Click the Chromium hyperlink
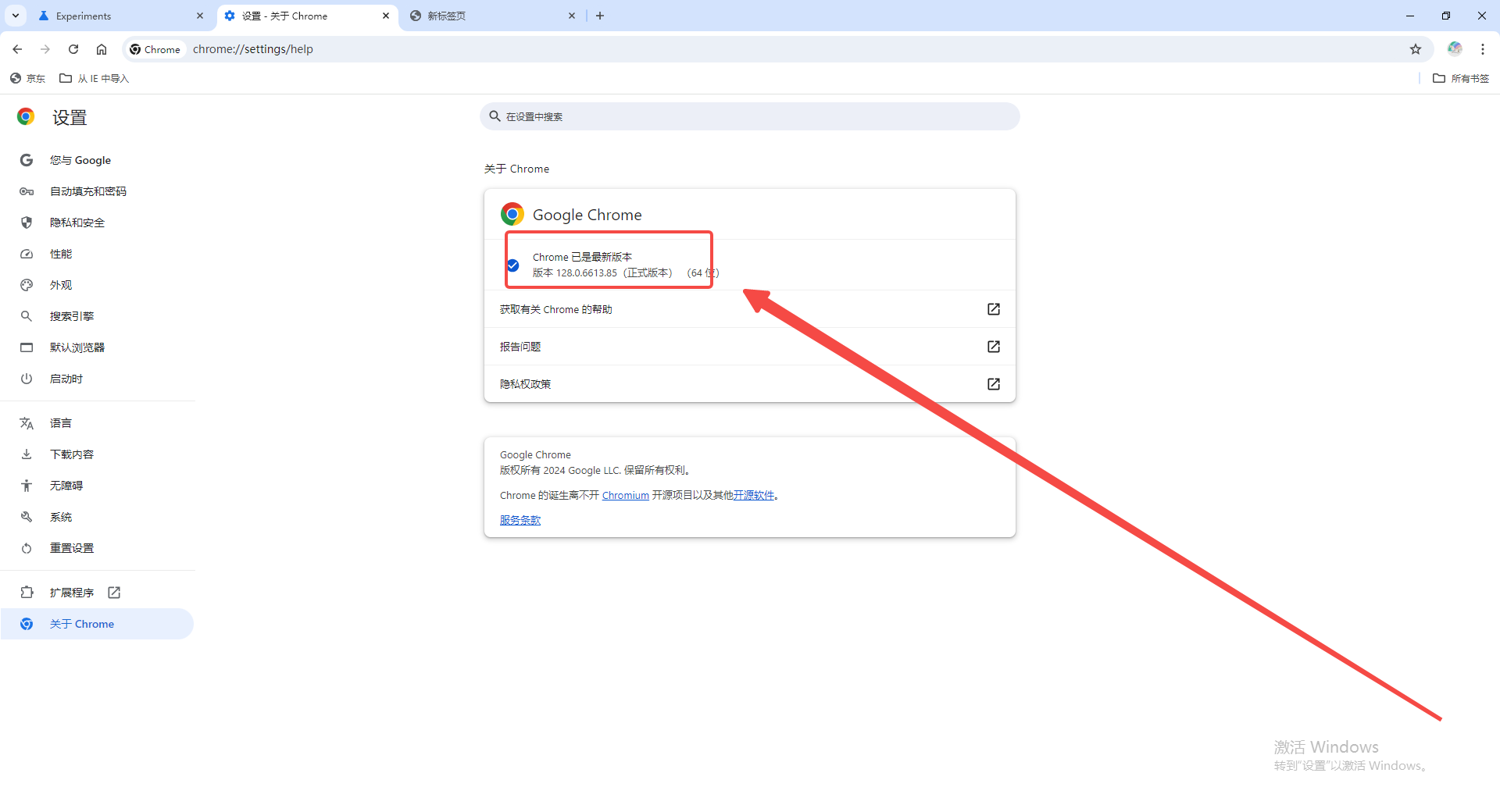Screen dimensions: 1500x812 pos(625,495)
